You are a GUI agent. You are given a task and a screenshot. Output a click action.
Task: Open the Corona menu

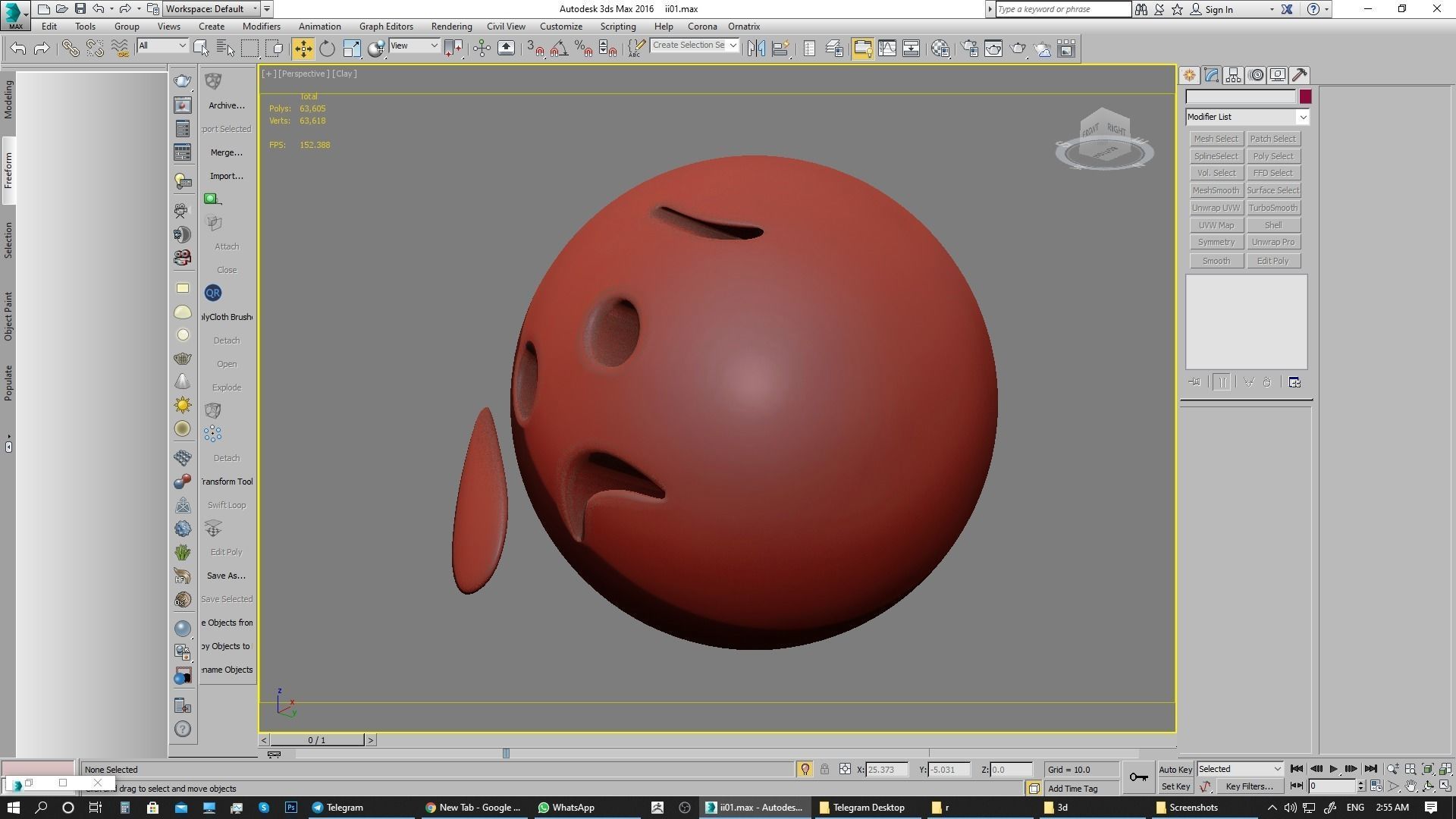pos(702,27)
